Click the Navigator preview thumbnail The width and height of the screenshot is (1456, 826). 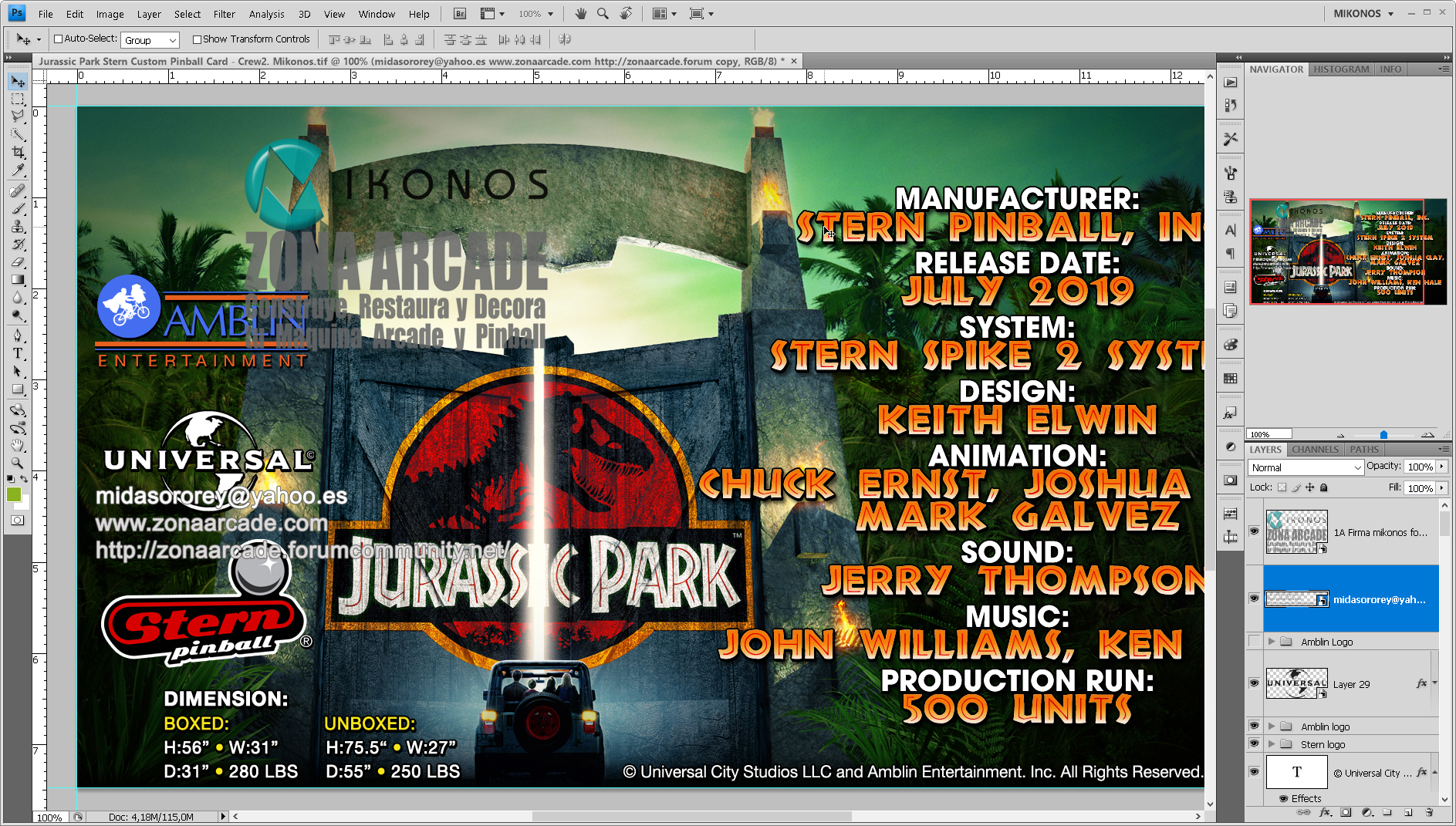(1348, 252)
